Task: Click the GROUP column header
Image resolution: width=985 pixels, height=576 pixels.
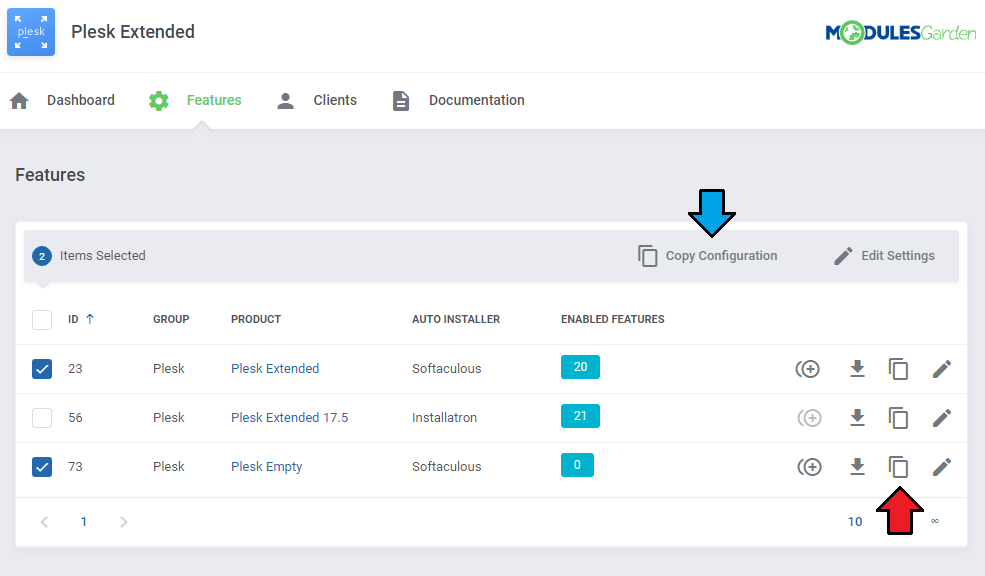Action: [171, 319]
